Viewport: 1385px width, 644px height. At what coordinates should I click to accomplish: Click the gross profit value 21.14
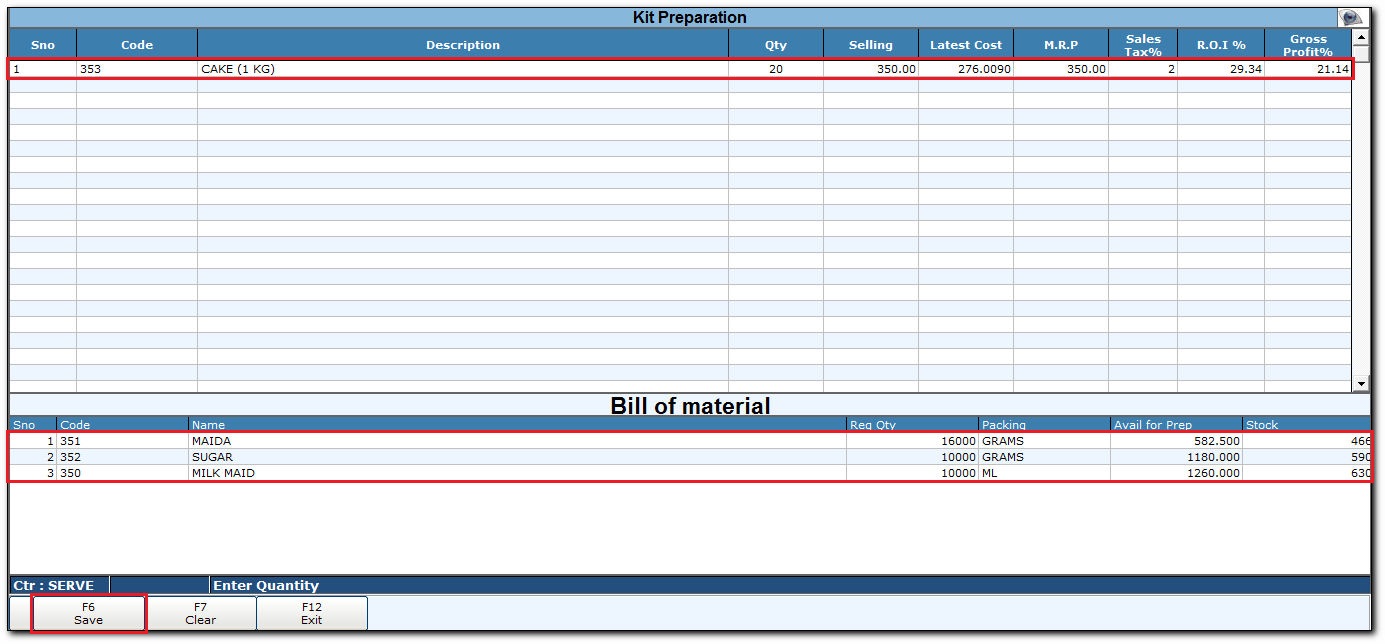click(x=1309, y=69)
